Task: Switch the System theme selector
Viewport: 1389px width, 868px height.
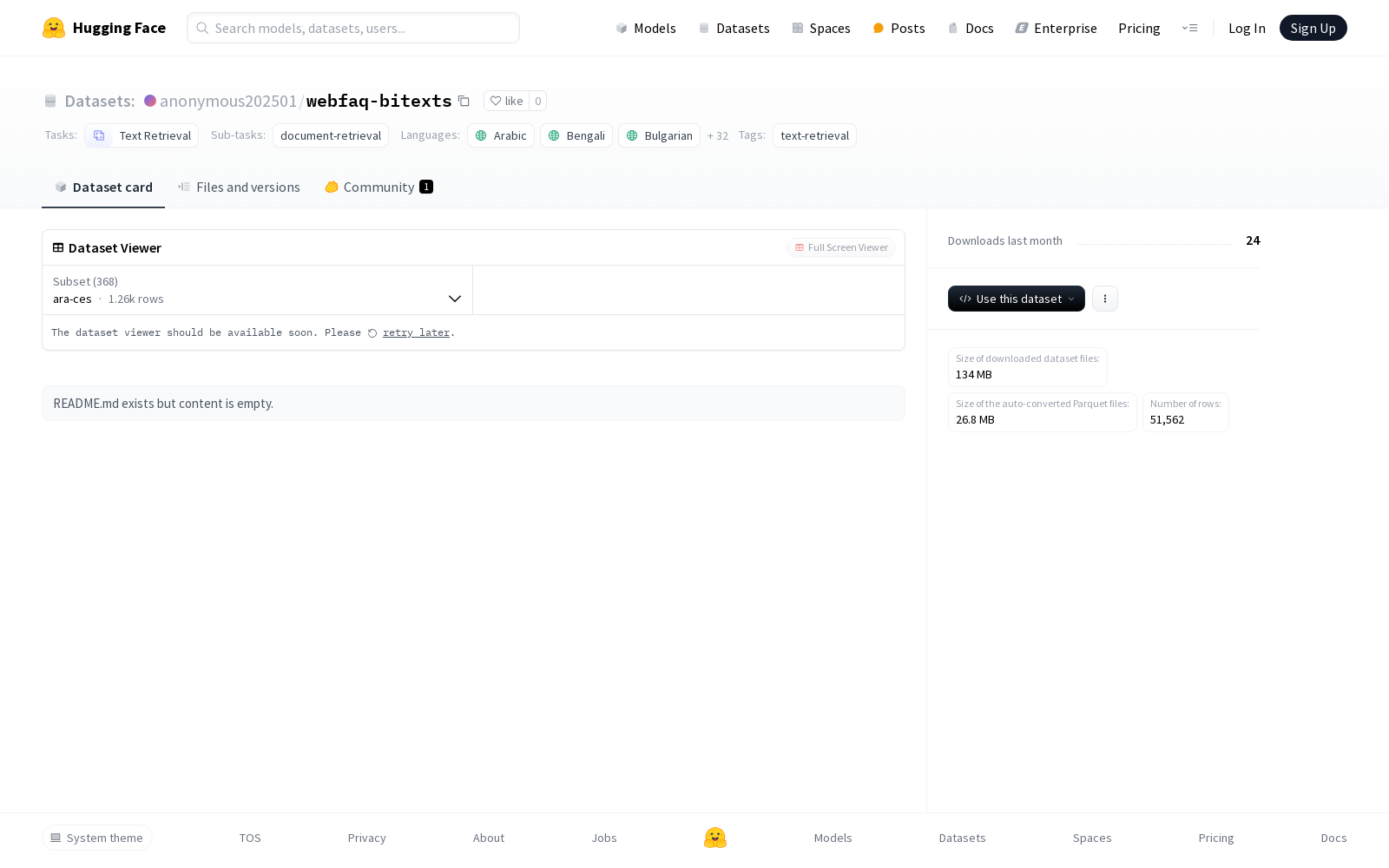Action: [97, 838]
